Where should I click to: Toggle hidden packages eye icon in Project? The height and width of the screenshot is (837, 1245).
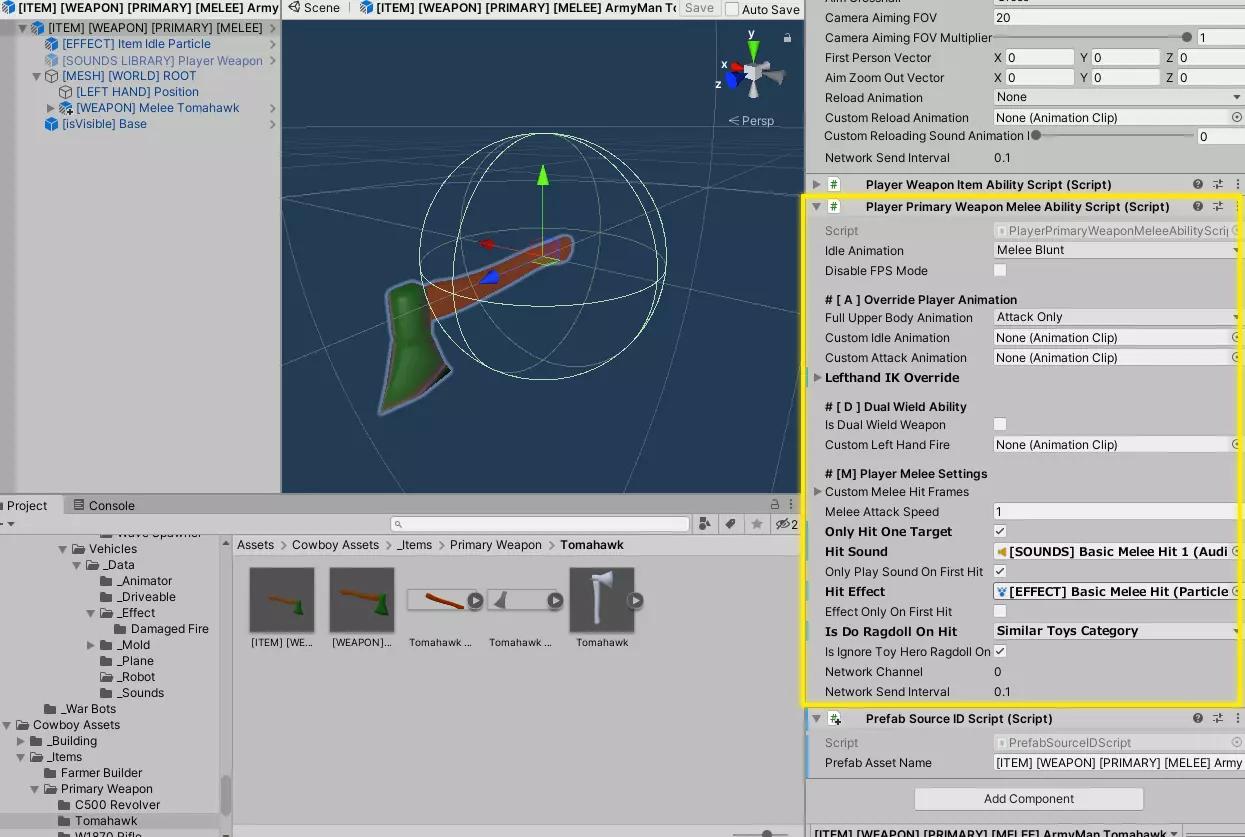click(x=783, y=524)
